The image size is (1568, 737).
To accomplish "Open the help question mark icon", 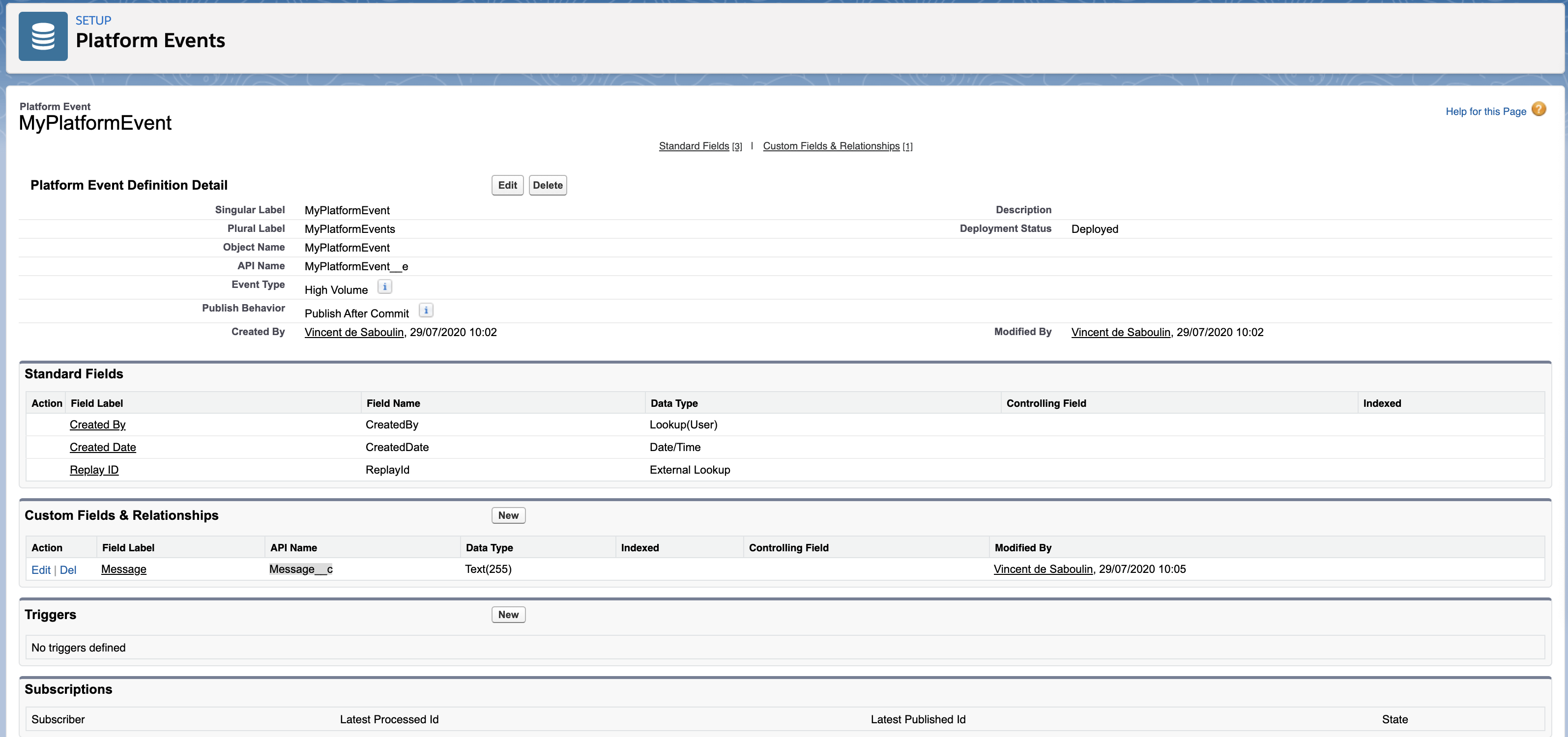I will (x=1538, y=110).
